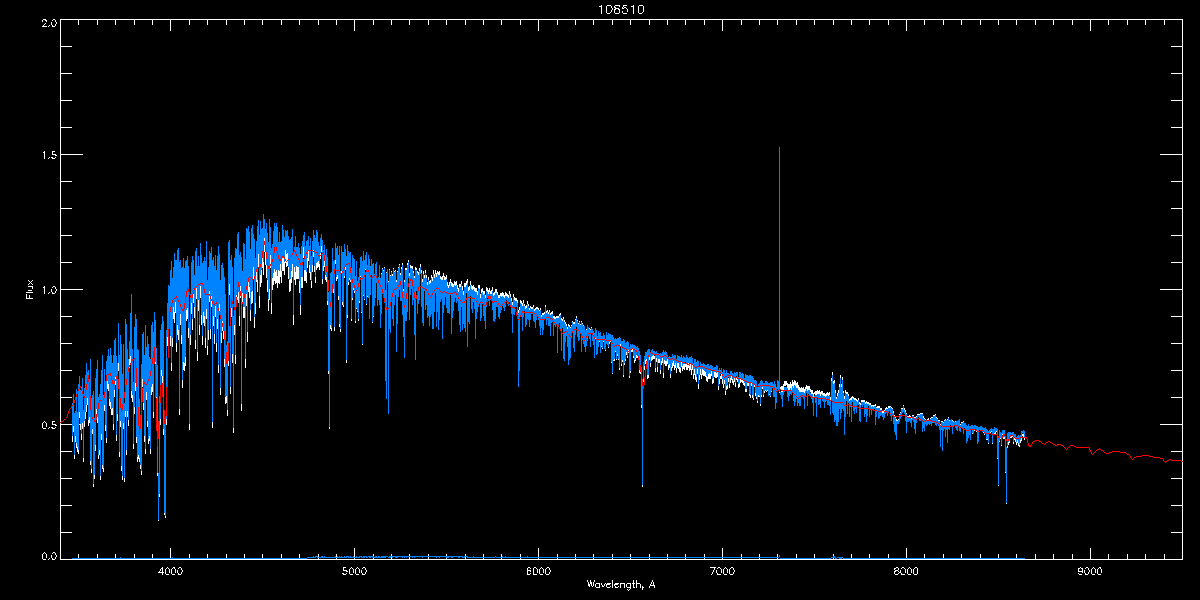Click the bottom of the deep blue absorption dip just below 4000
1200x600 pixels.
[x=158, y=520]
